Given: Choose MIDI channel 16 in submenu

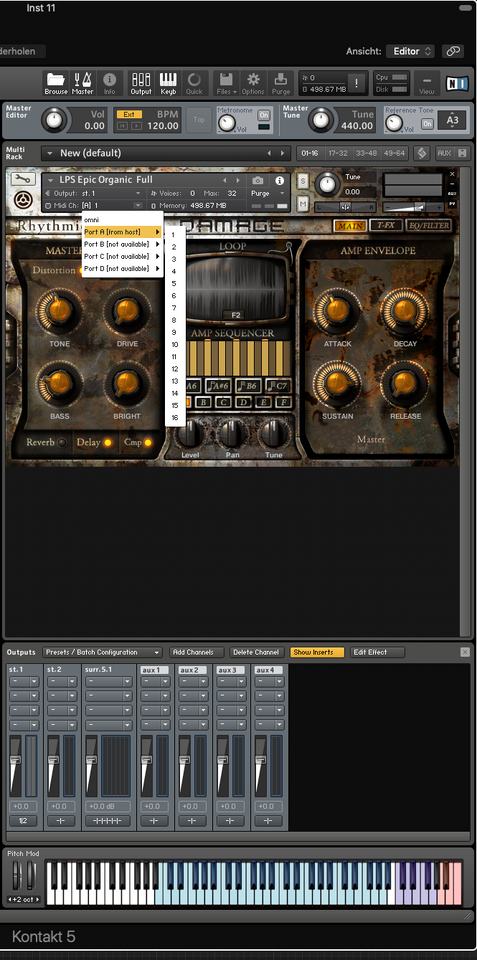Looking at the screenshot, I should (x=175, y=418).
